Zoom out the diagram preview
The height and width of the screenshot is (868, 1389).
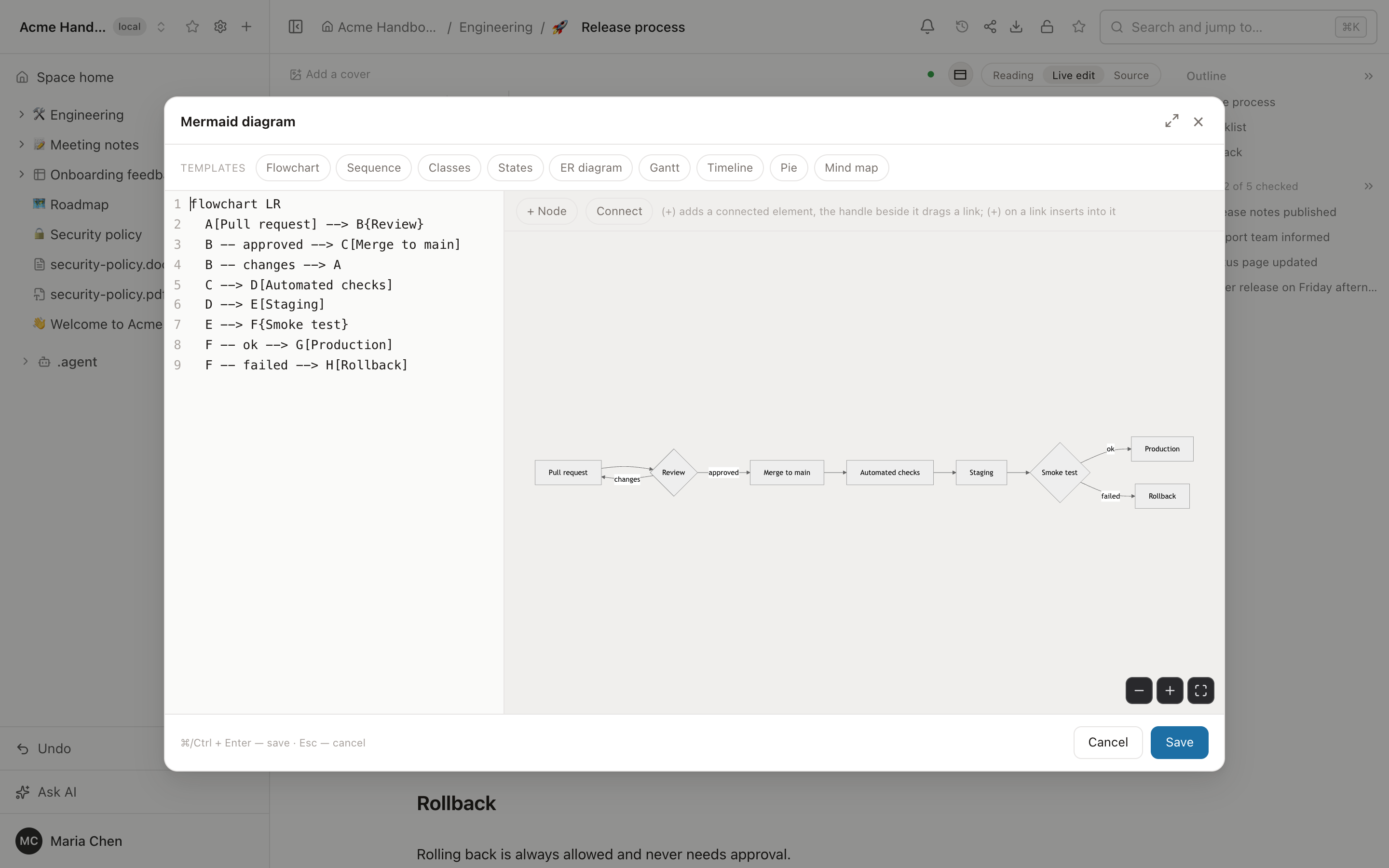tap(1139, 690)
